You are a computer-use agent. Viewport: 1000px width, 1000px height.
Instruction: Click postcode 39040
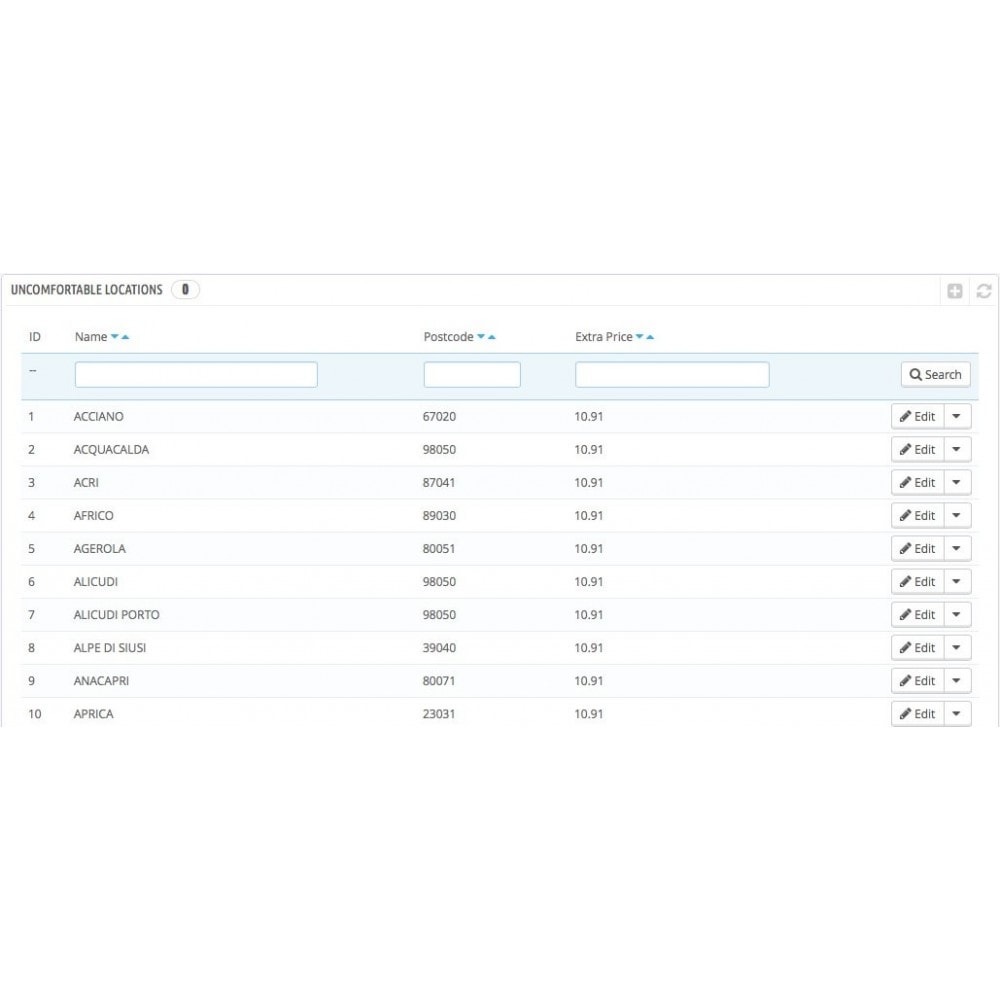click(x=439, y=649)
